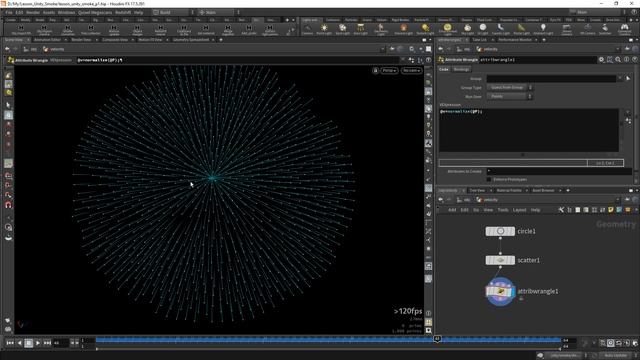
Task: Click the velocity path button in parameter pane
Action: [487, 49]
